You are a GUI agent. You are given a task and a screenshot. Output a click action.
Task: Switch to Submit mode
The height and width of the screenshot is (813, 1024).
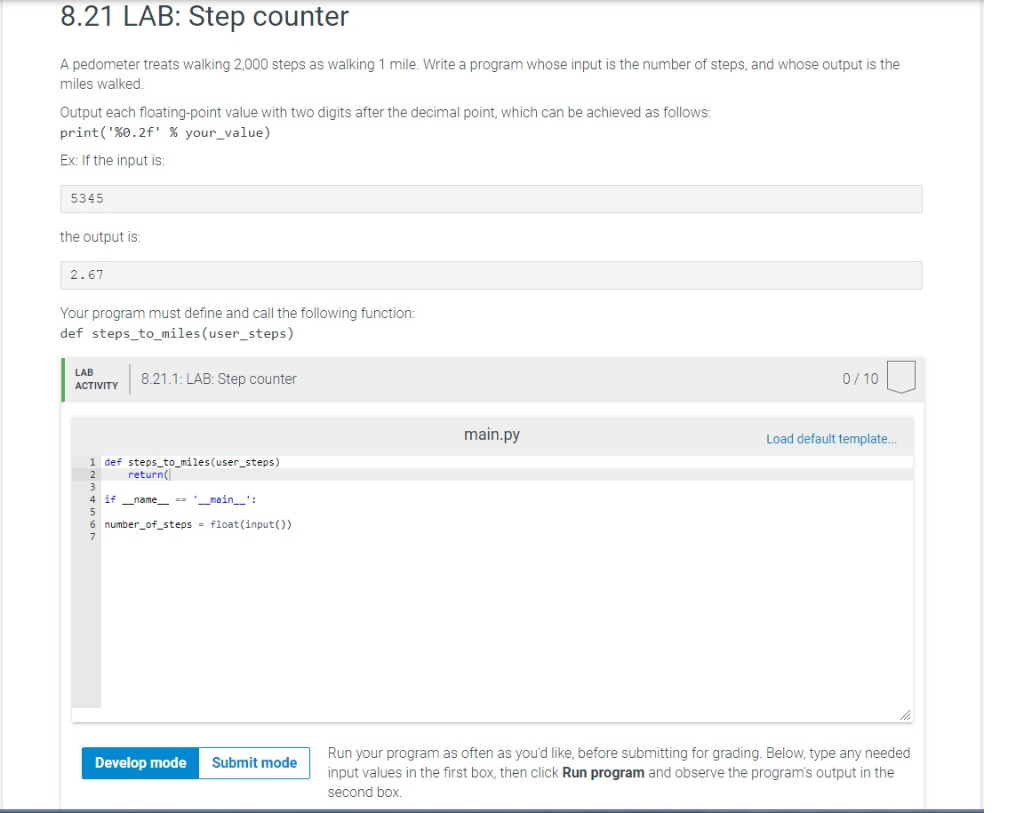[x=254, y=762]
